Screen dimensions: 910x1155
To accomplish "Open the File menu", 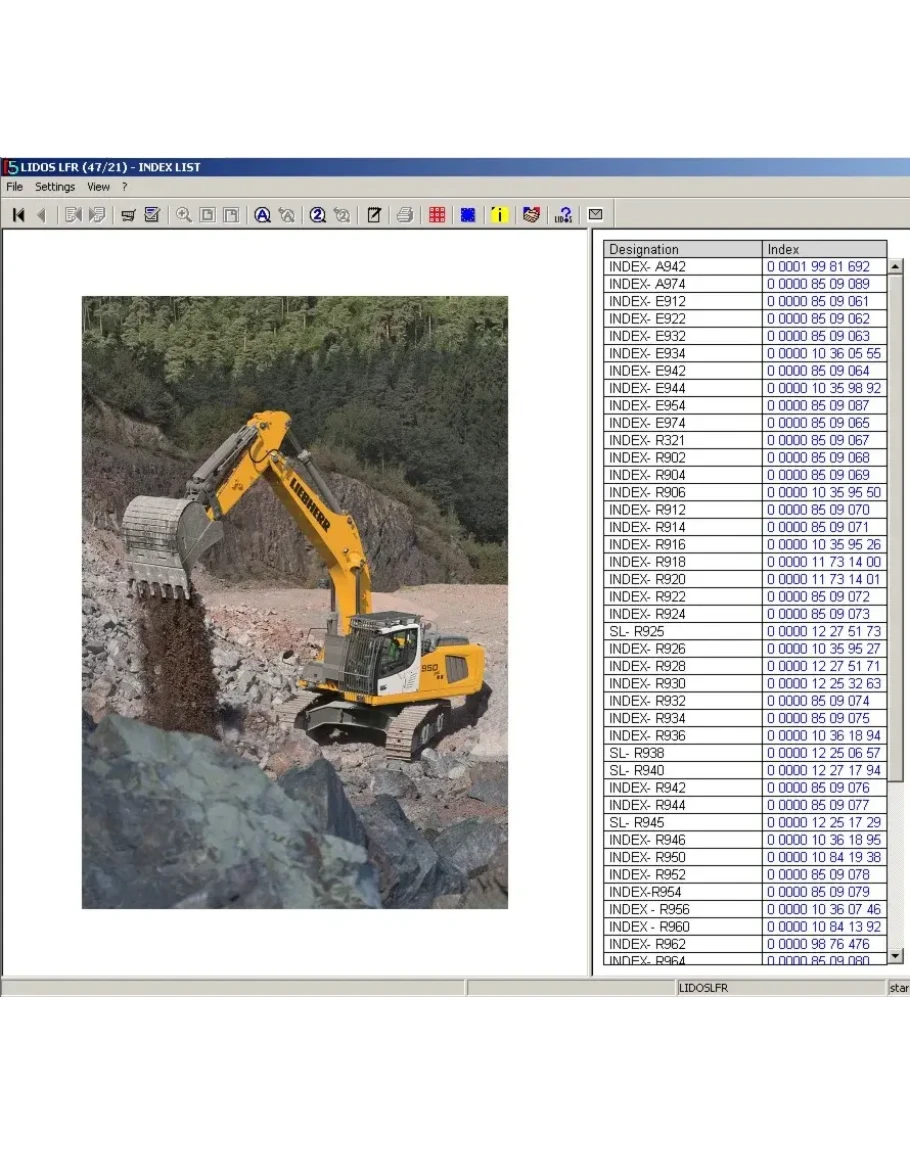I will tap(15, 187).
